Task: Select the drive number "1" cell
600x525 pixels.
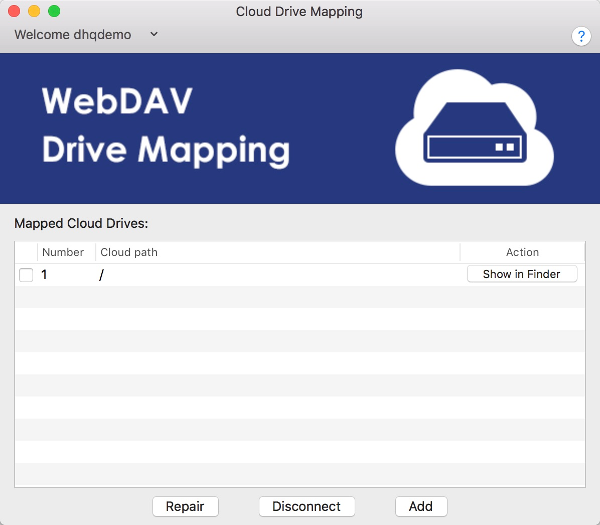Action: click(x=66, y=275)
